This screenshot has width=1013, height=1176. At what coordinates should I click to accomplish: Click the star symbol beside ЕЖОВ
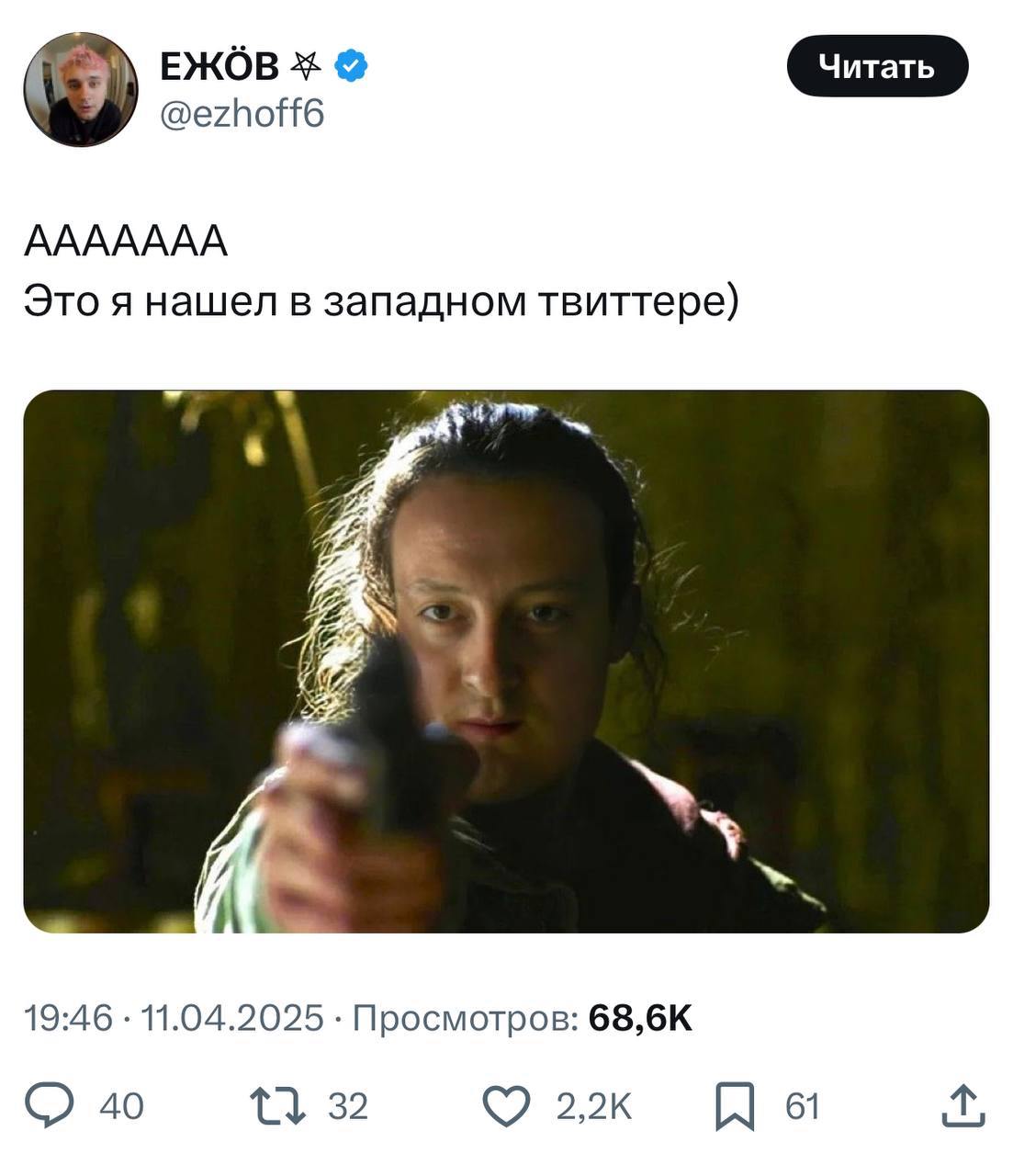[x=306, y=65]
